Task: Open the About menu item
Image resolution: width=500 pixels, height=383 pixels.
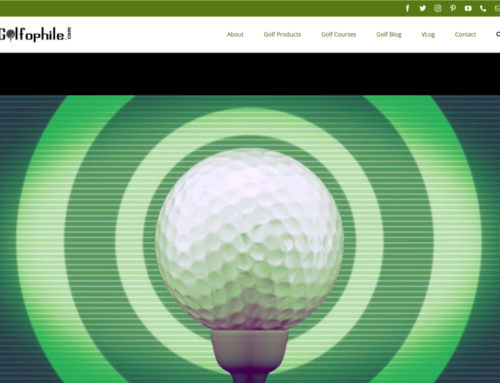Action: tap(235, 34)
